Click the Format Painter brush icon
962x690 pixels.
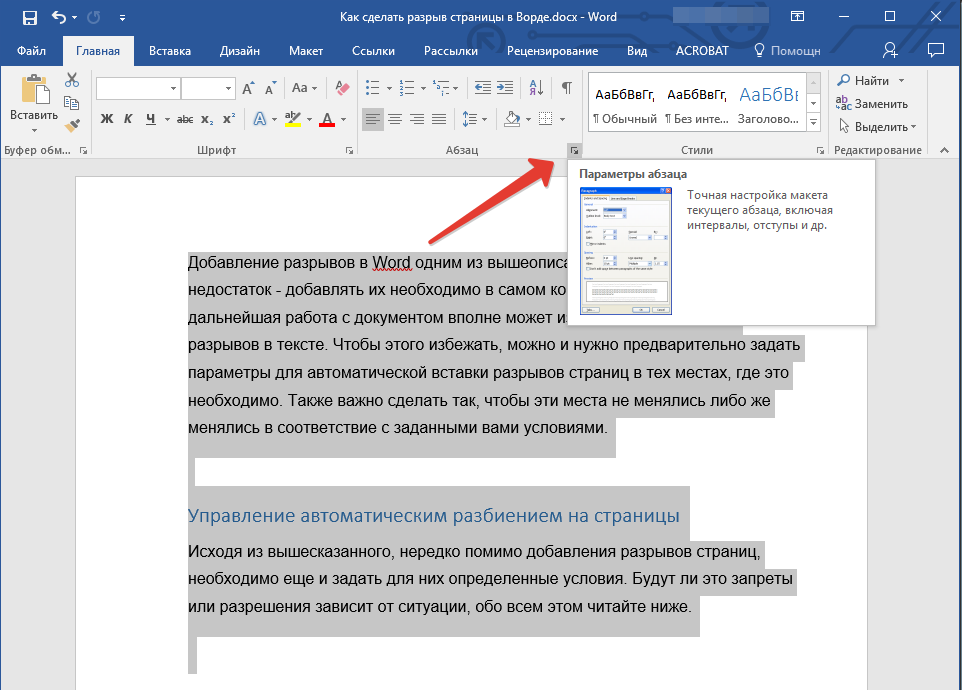tap(71, 125)
